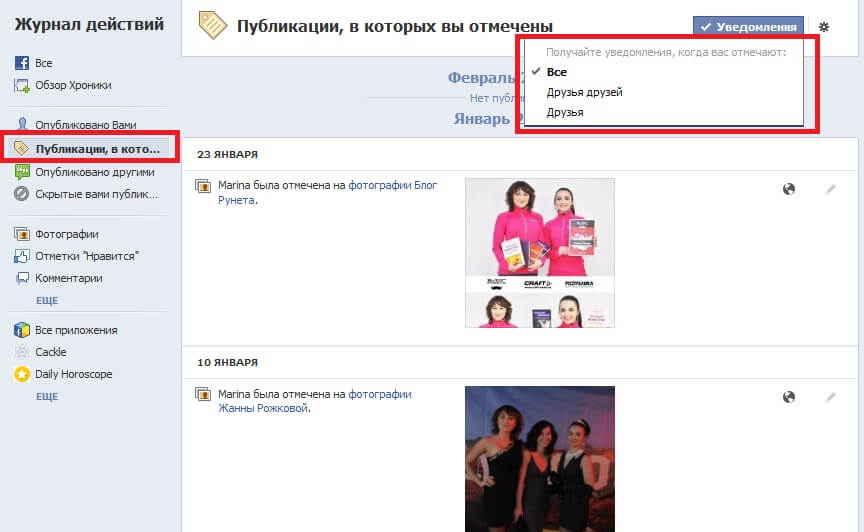Select Опубликовано Вами in sidebar

pos(85,125)
